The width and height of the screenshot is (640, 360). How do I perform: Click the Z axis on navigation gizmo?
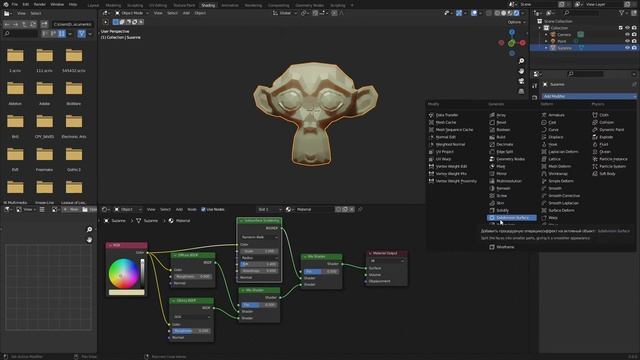pyautogui.click(x=512, y=32)
